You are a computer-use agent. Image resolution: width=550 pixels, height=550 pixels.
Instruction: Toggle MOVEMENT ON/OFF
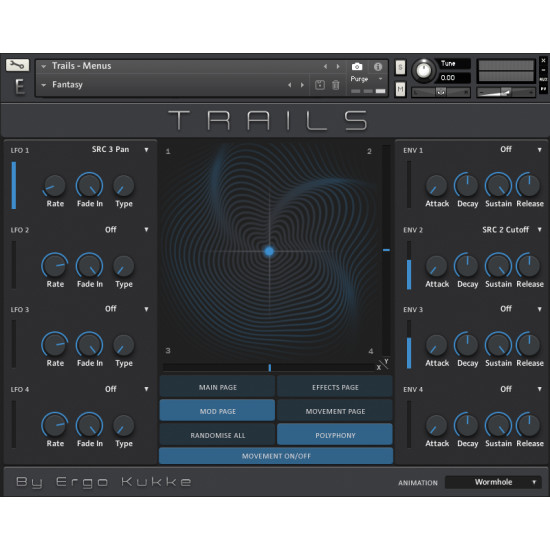pyautogui.click(x=276, y=456)
